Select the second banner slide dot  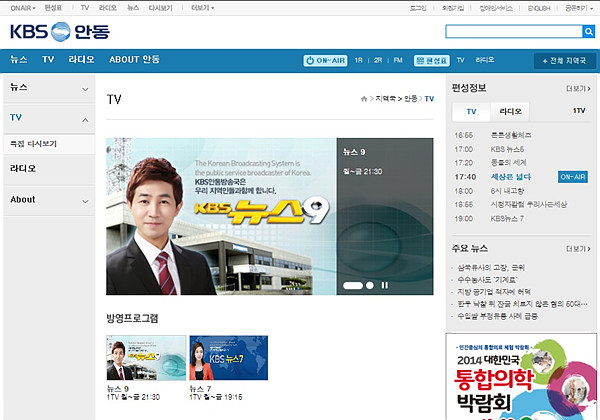point(370,285)
